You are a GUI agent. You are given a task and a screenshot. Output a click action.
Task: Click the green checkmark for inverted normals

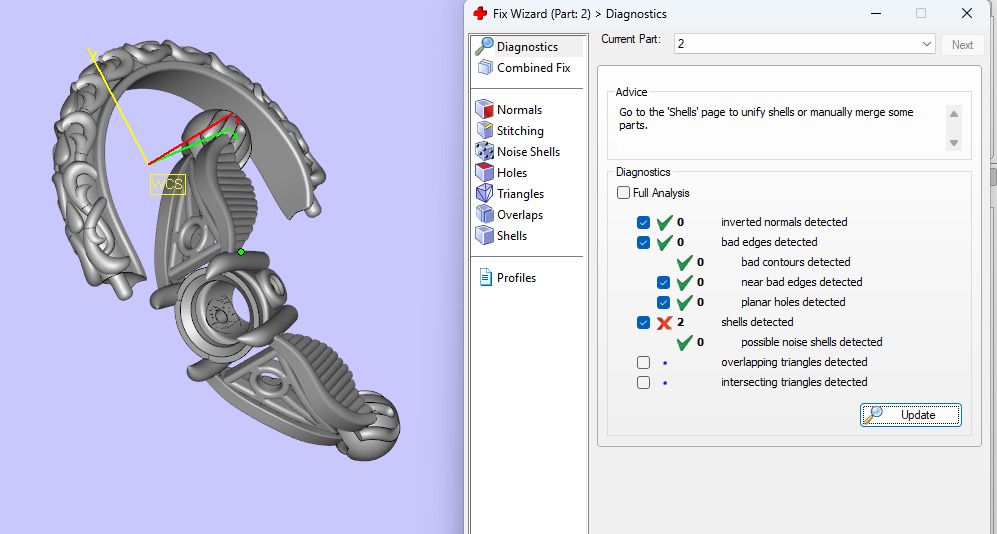point(664,222)
